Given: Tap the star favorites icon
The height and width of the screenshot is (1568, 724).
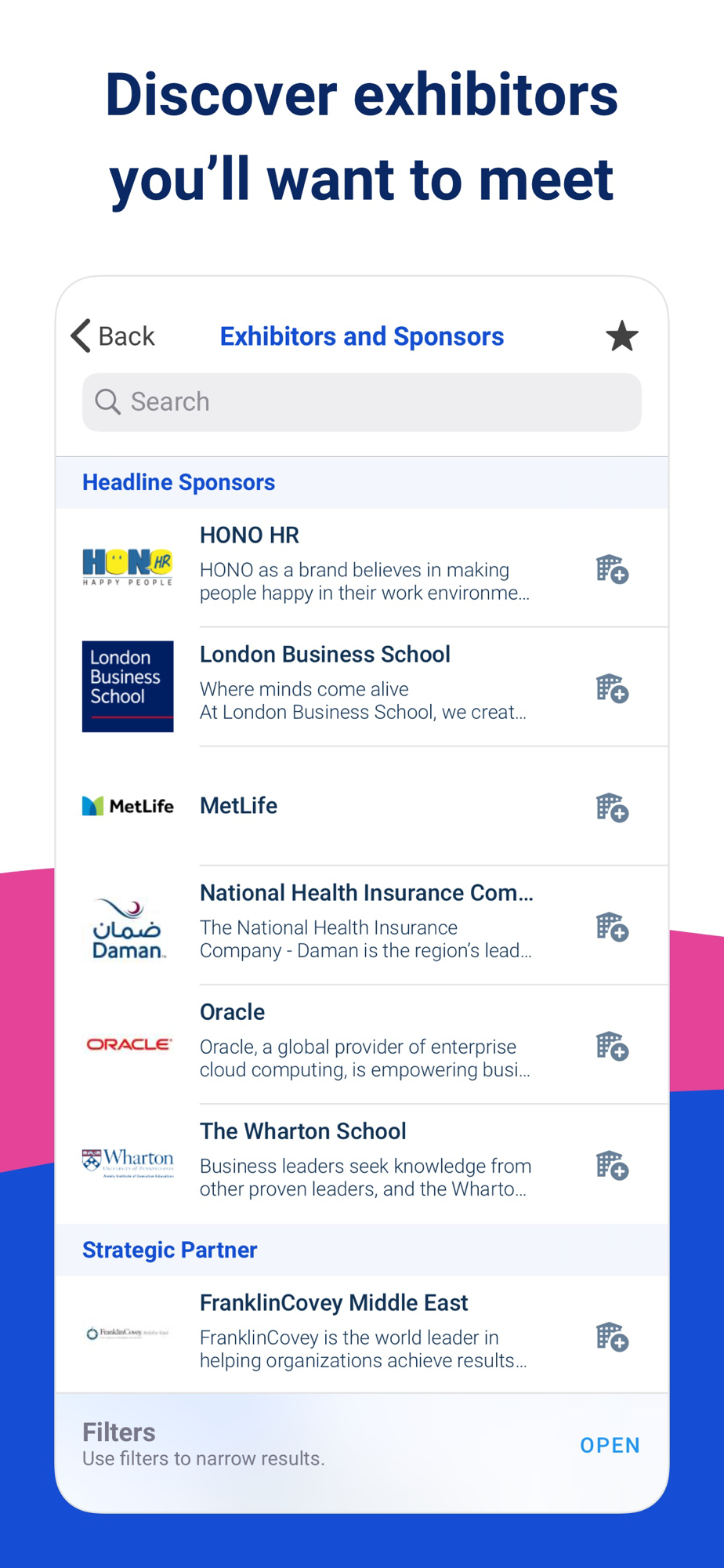Looking at the screenshot, I should point(622,336).
